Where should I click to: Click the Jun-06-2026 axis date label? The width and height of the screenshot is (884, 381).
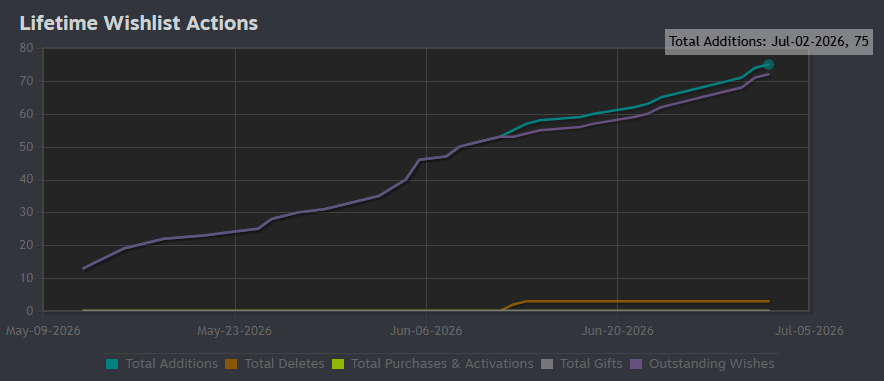pyautogui.click(x=426, y=331)
